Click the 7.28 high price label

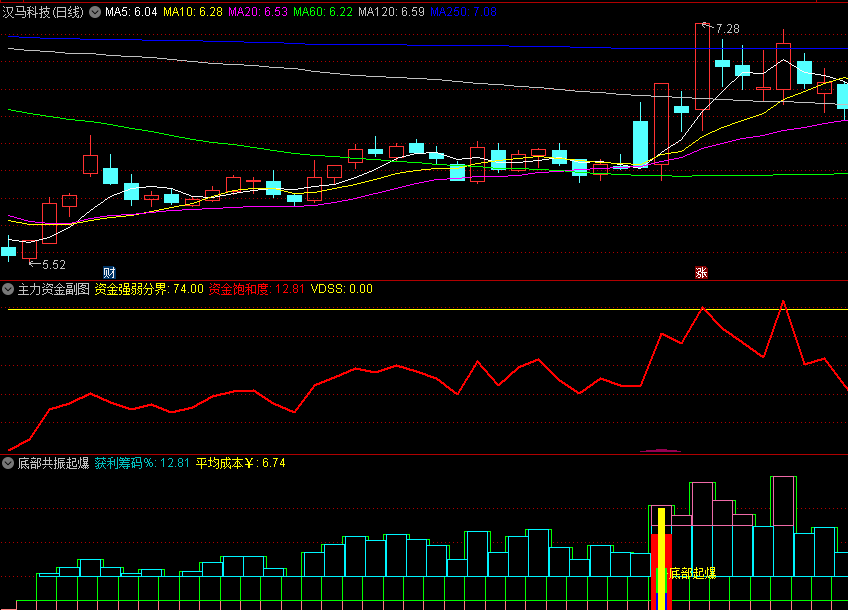[x=727, y=29]
